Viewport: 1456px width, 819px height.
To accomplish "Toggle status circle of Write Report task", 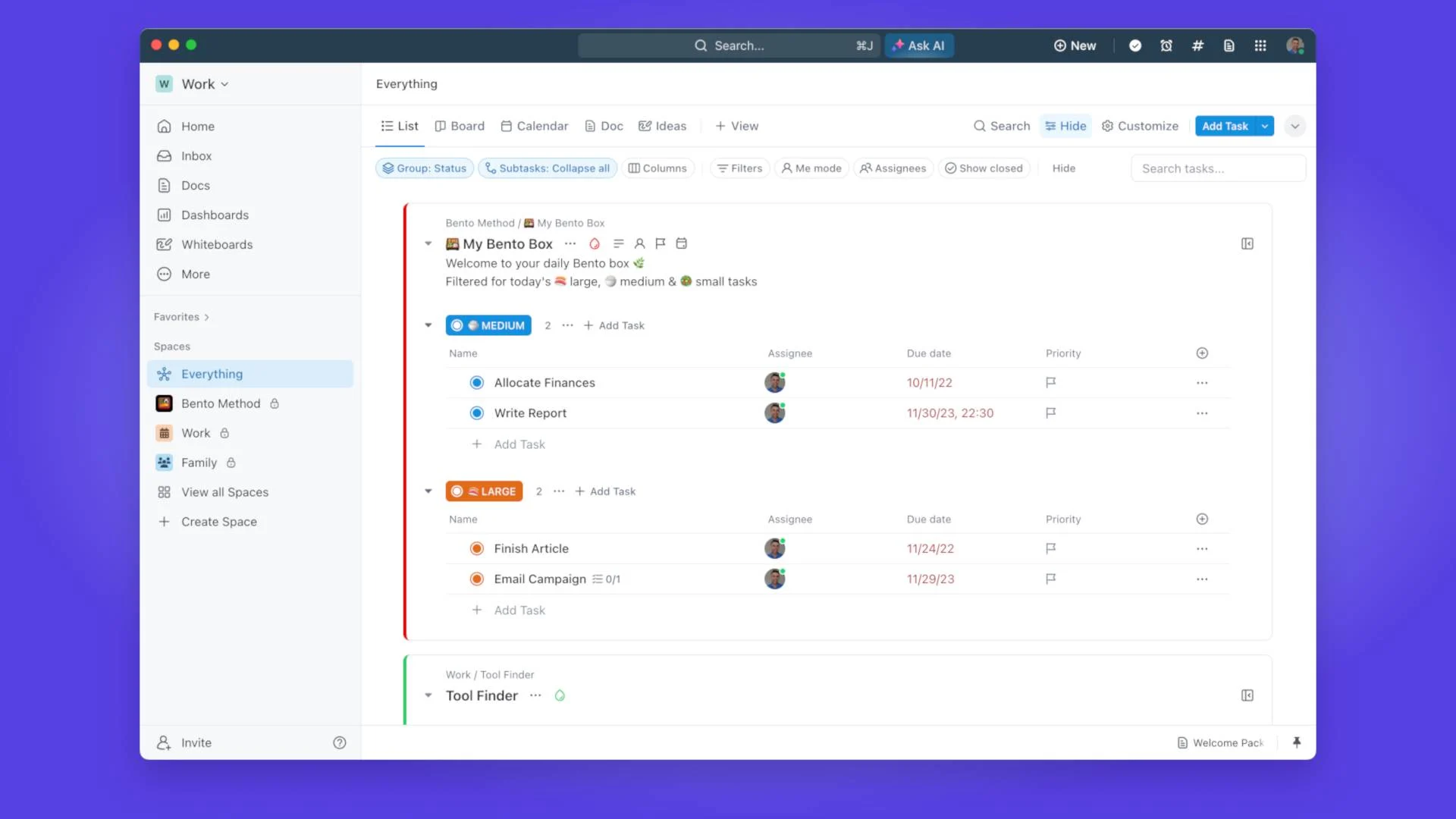I will point(476,413).
